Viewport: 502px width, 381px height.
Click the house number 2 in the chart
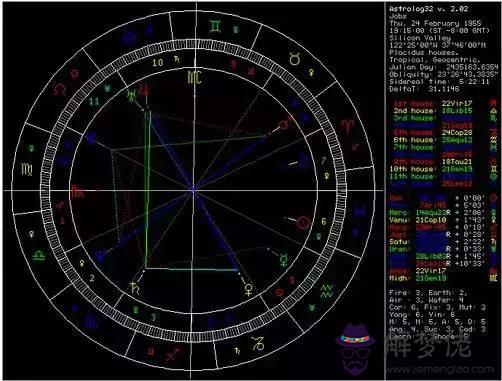coord(92,278)
